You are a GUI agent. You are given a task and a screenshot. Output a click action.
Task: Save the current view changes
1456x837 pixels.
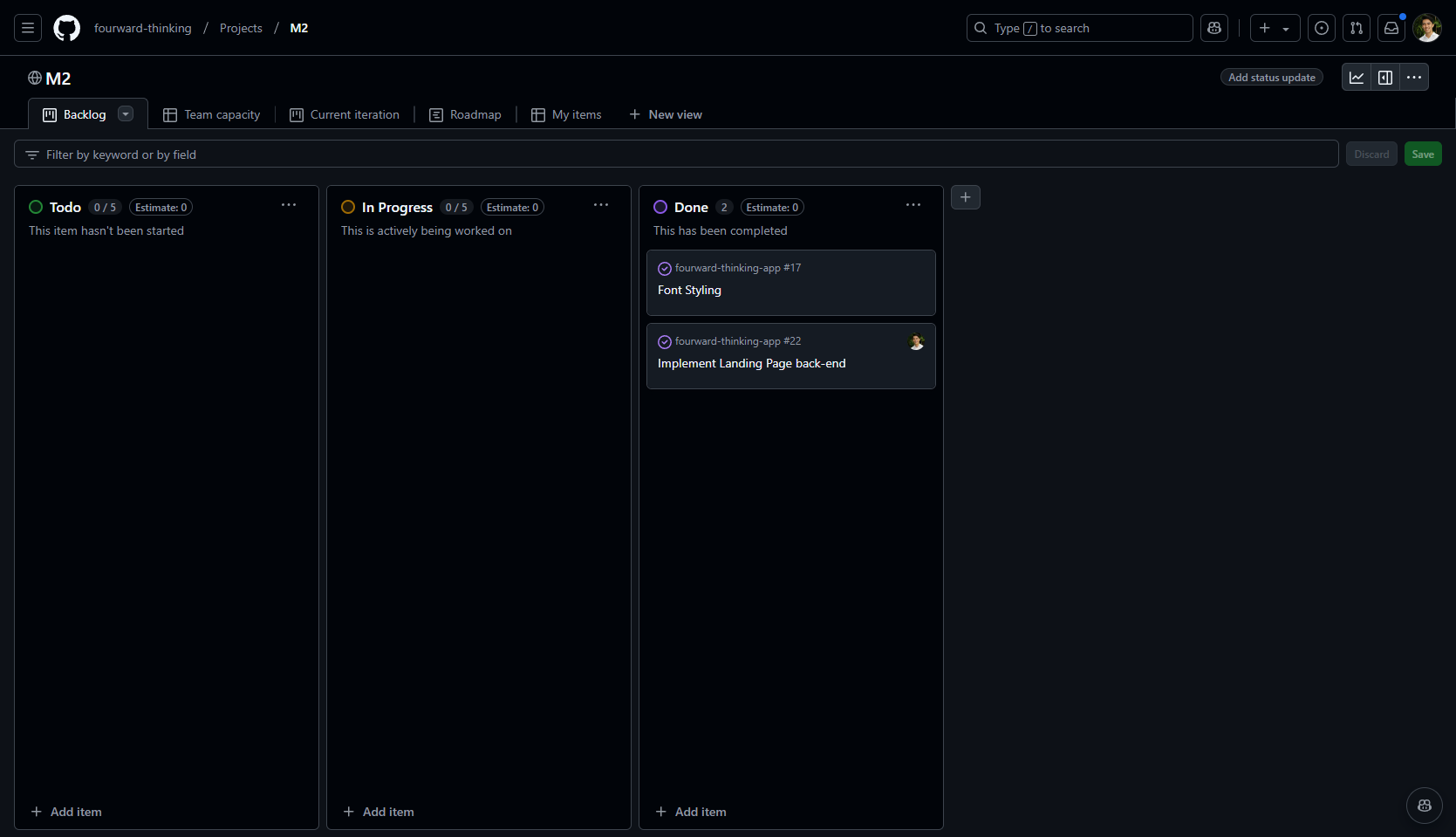pyautogui.click(x=1423, y=154)
